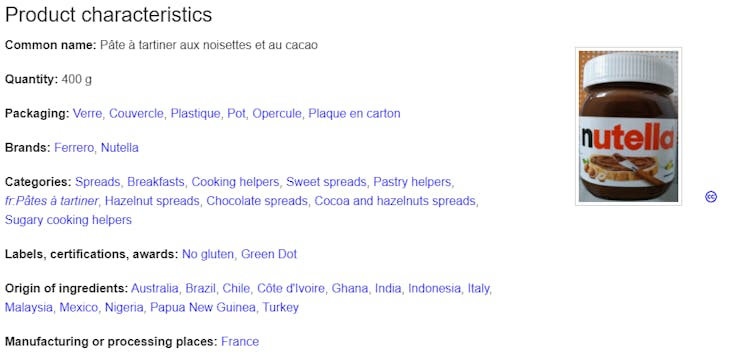
Task: Open the No gluten label link
Action: click(208, 254)
